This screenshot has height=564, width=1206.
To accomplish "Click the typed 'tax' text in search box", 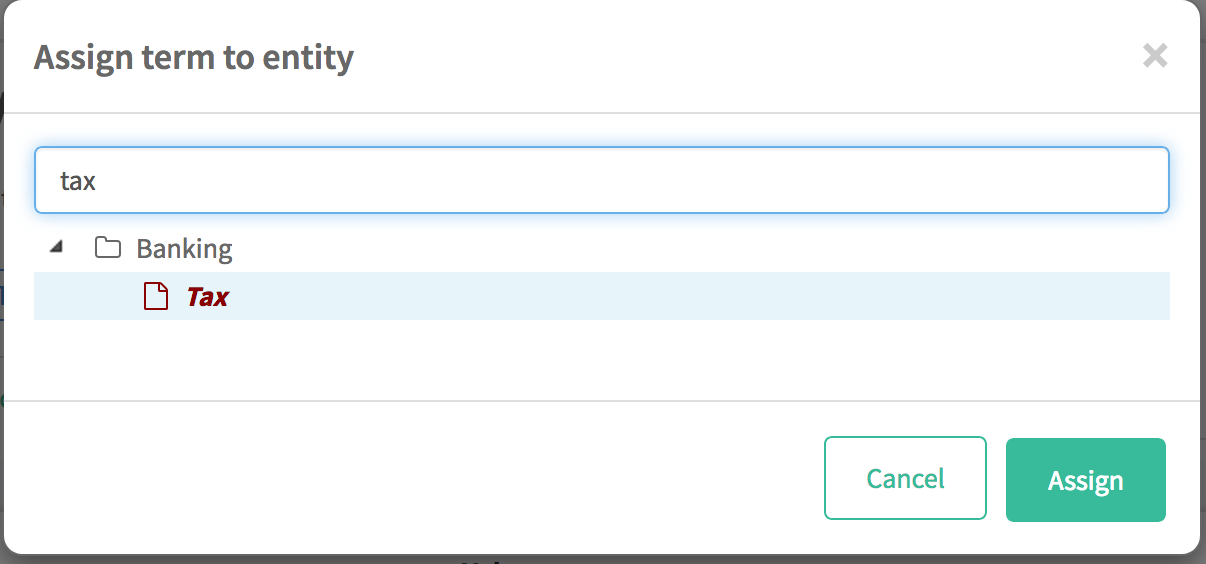I will click(x=78, y=181).
